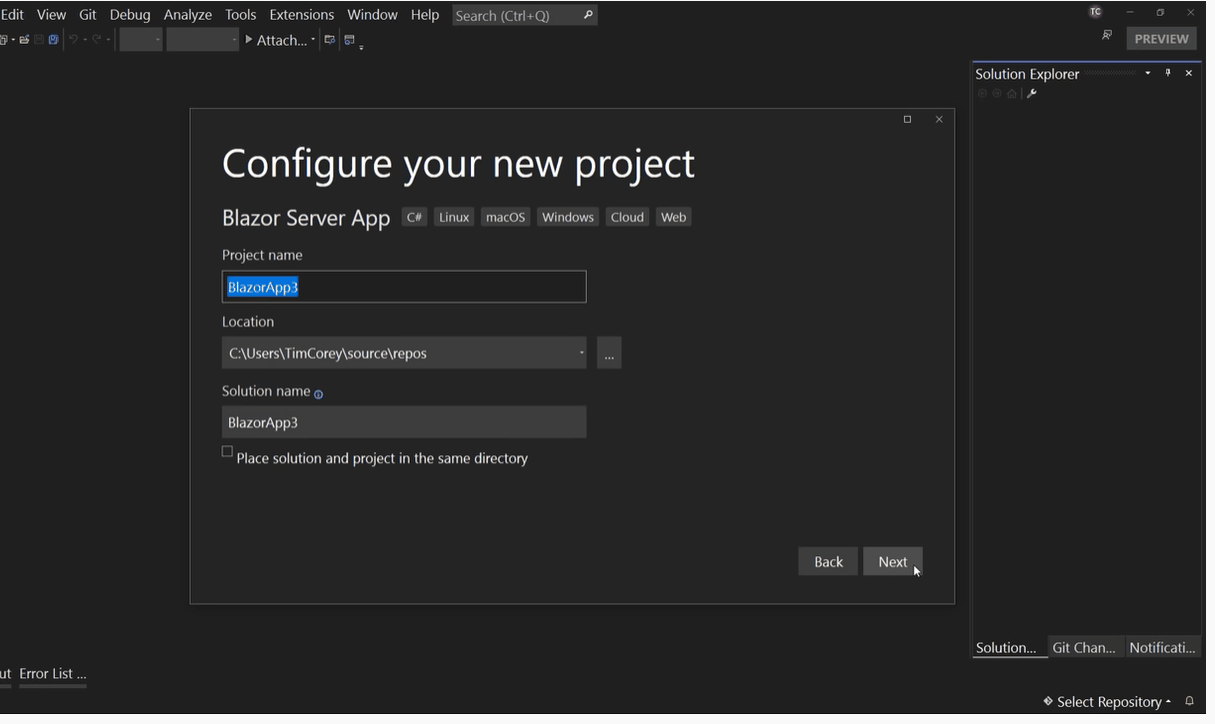Click the Save All toolbar icon
This screenshot has width=1215, height=724.
[x=53, y=40]
